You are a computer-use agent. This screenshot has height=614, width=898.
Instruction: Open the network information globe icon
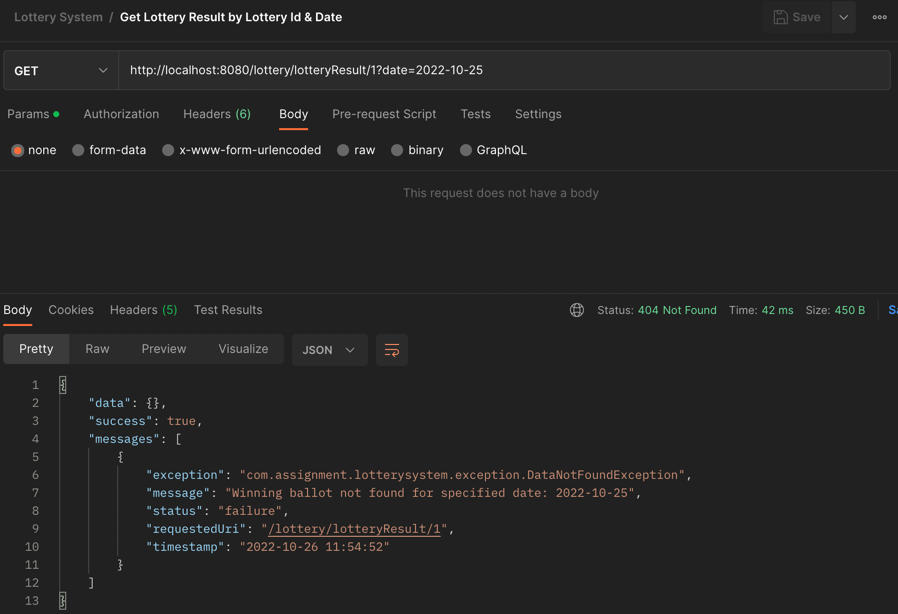(577, 310)
